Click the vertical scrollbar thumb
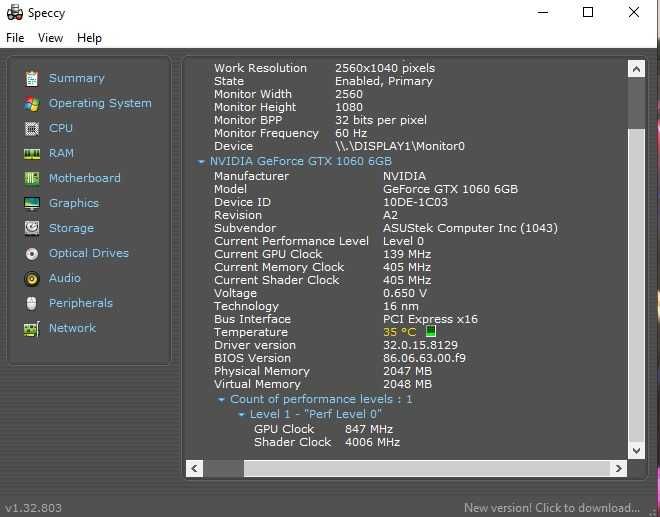Screen dimensions: 660x517 pyautogui.click(x=636, y=286)
